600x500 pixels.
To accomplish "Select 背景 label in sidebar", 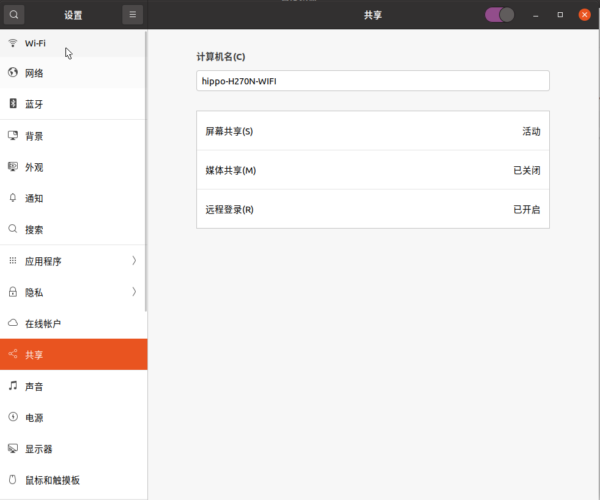I will click(x=34, y=136).
